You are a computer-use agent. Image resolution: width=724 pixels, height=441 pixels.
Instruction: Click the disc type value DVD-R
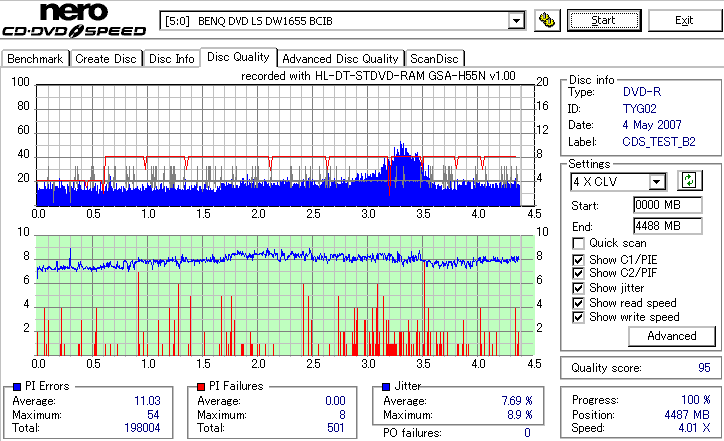pos(642,92)
